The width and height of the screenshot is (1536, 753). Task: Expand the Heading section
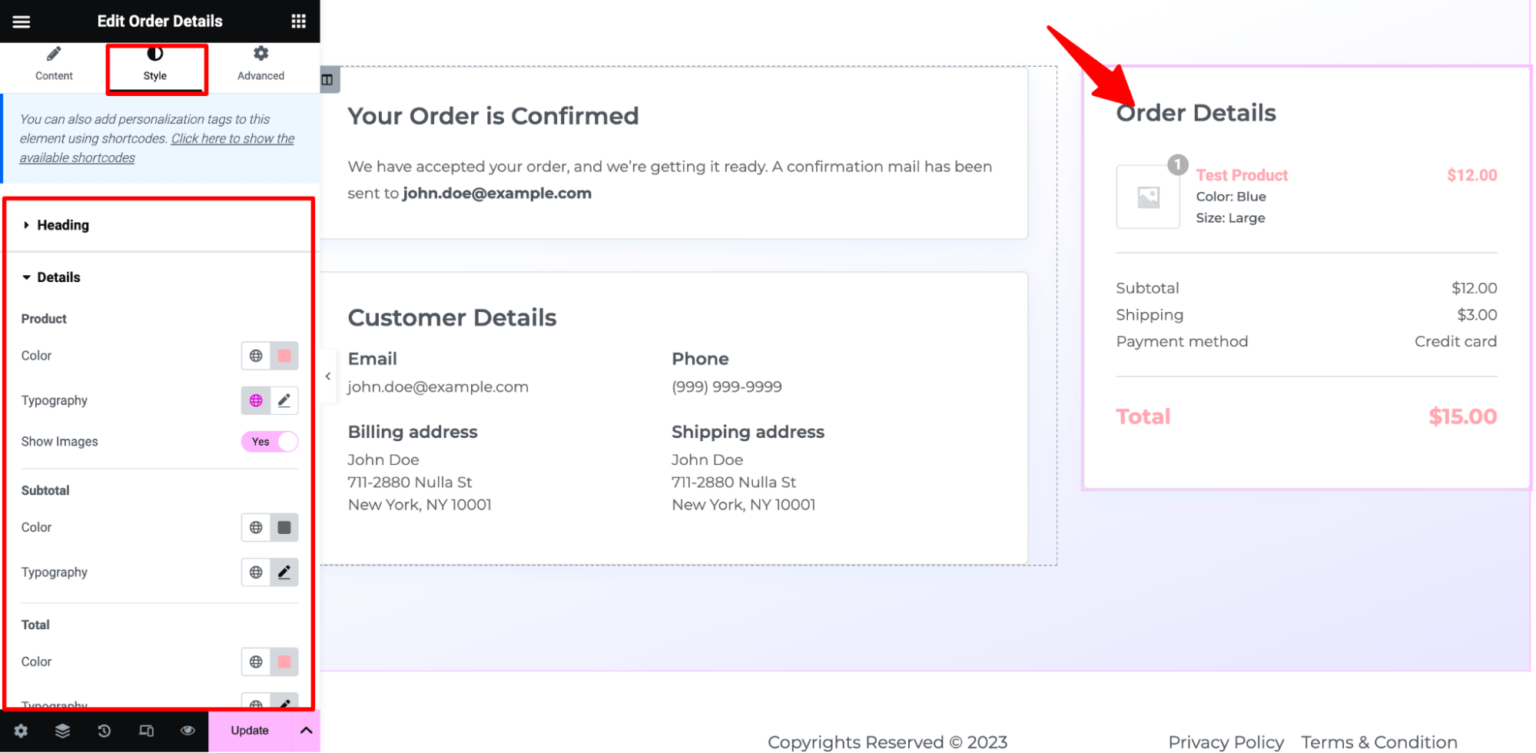point(62,225)
